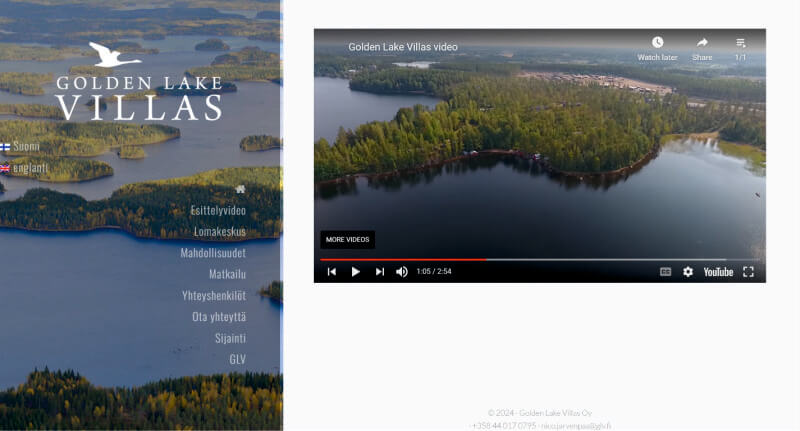Open the Sijainti menu item
This screenshot has height=431, width=800.
[x=231, y=338]
